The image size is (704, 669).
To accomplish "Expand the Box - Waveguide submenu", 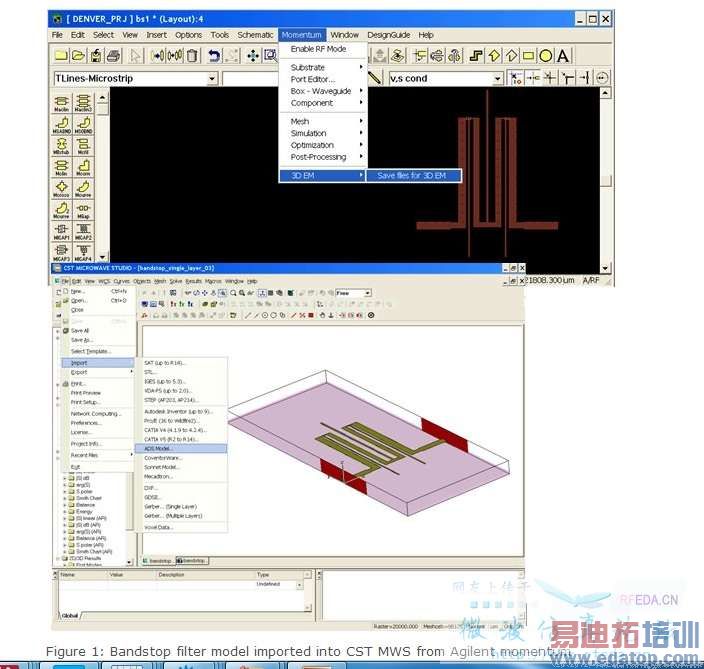I will (x=323, y=91).
